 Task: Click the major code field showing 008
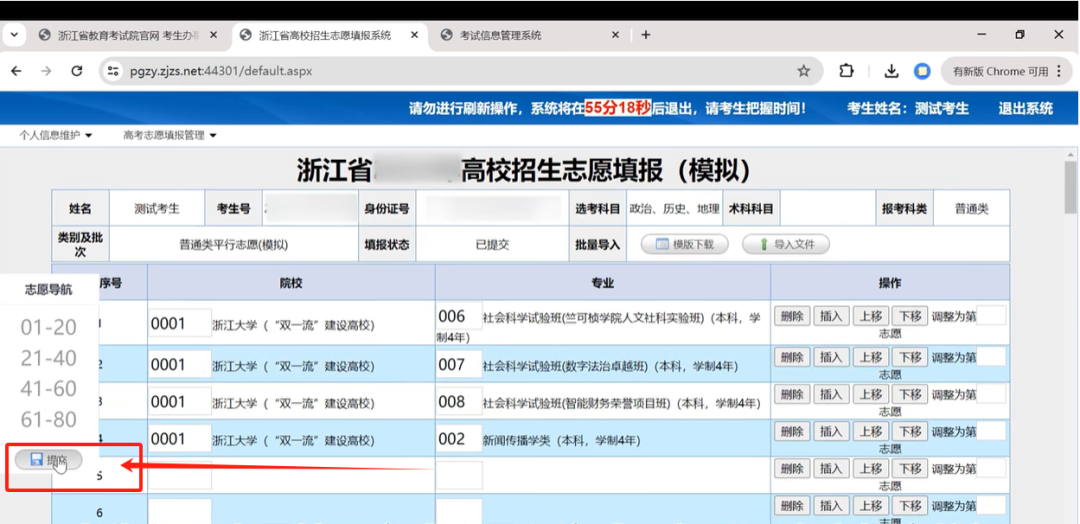[459, 401]
